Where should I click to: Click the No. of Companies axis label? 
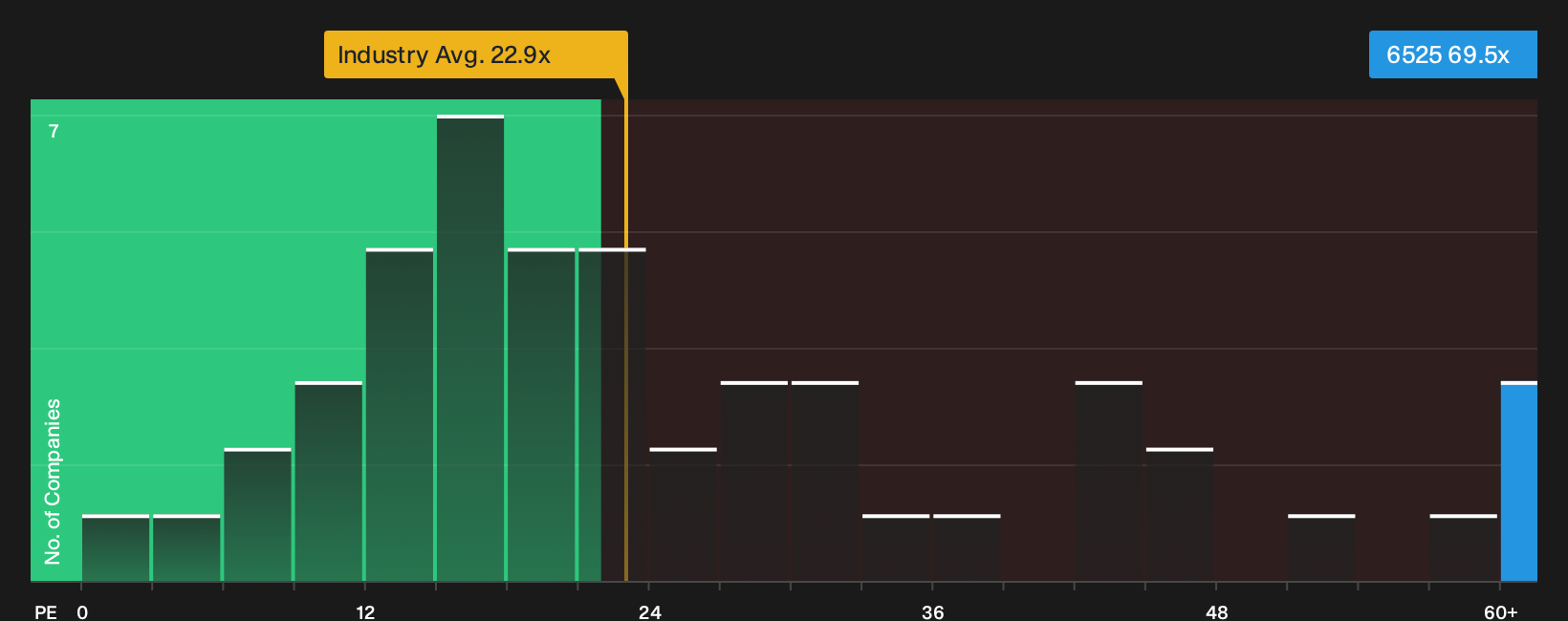pos(53,482)
